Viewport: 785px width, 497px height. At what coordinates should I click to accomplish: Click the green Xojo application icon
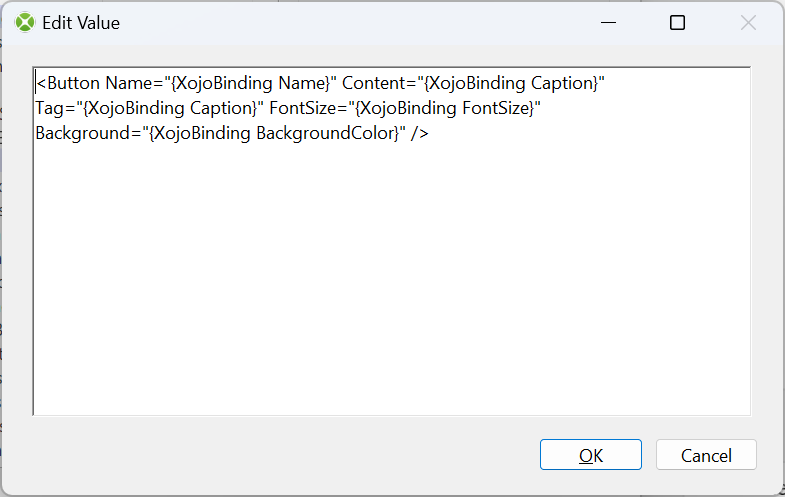pyautogui.click(x=25, y=23)
